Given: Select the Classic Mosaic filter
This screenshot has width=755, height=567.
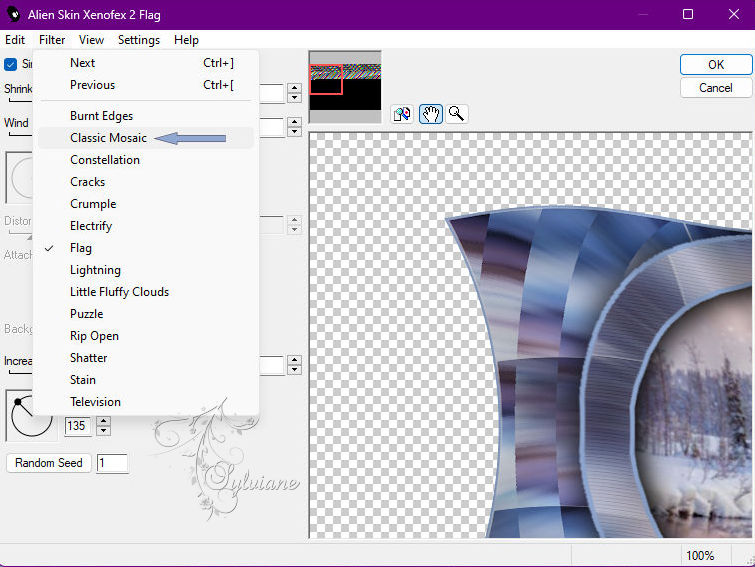Looking at the screenshot, I should [x=146, y=138].
